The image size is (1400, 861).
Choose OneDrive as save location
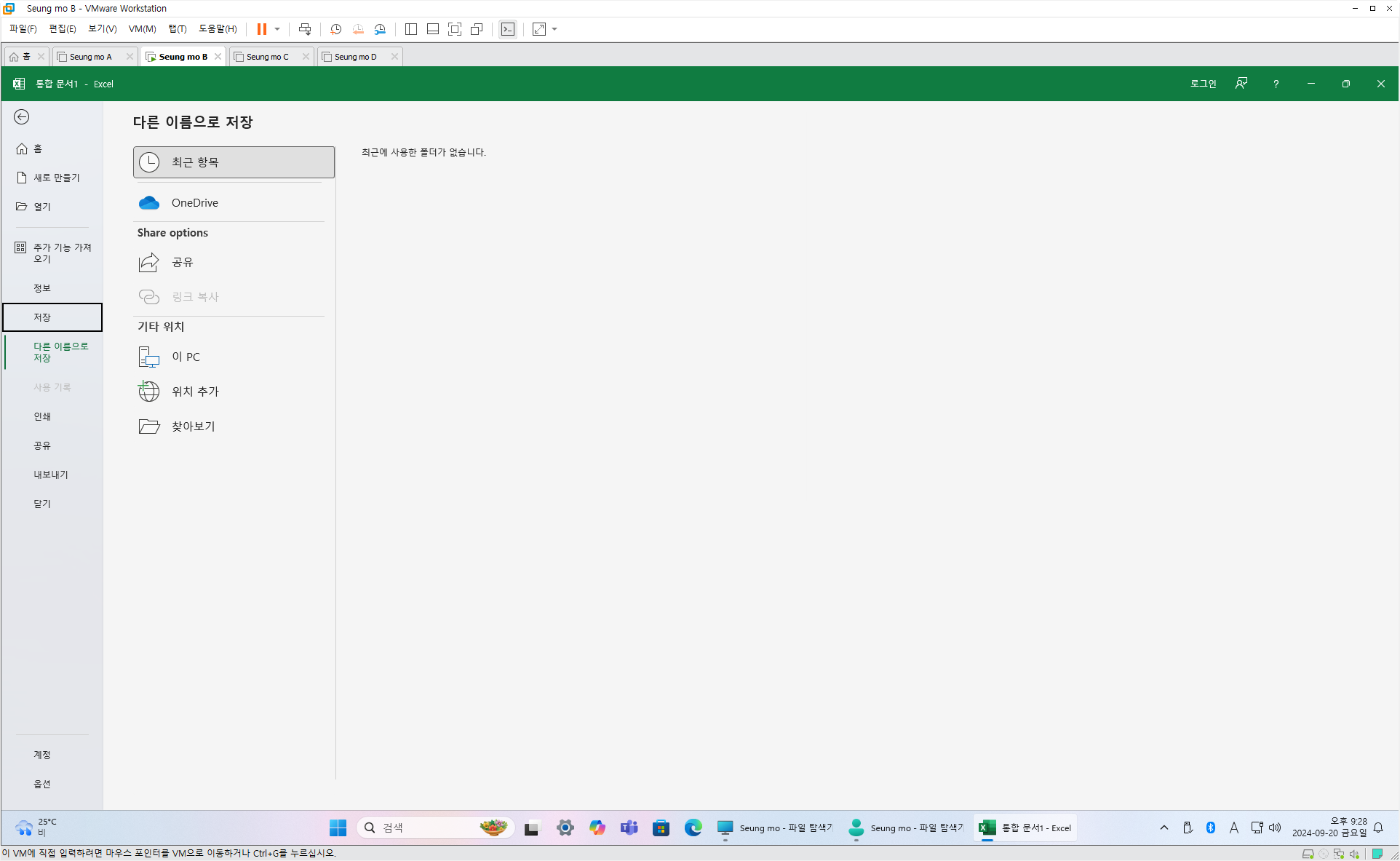(x=194, y=203)
